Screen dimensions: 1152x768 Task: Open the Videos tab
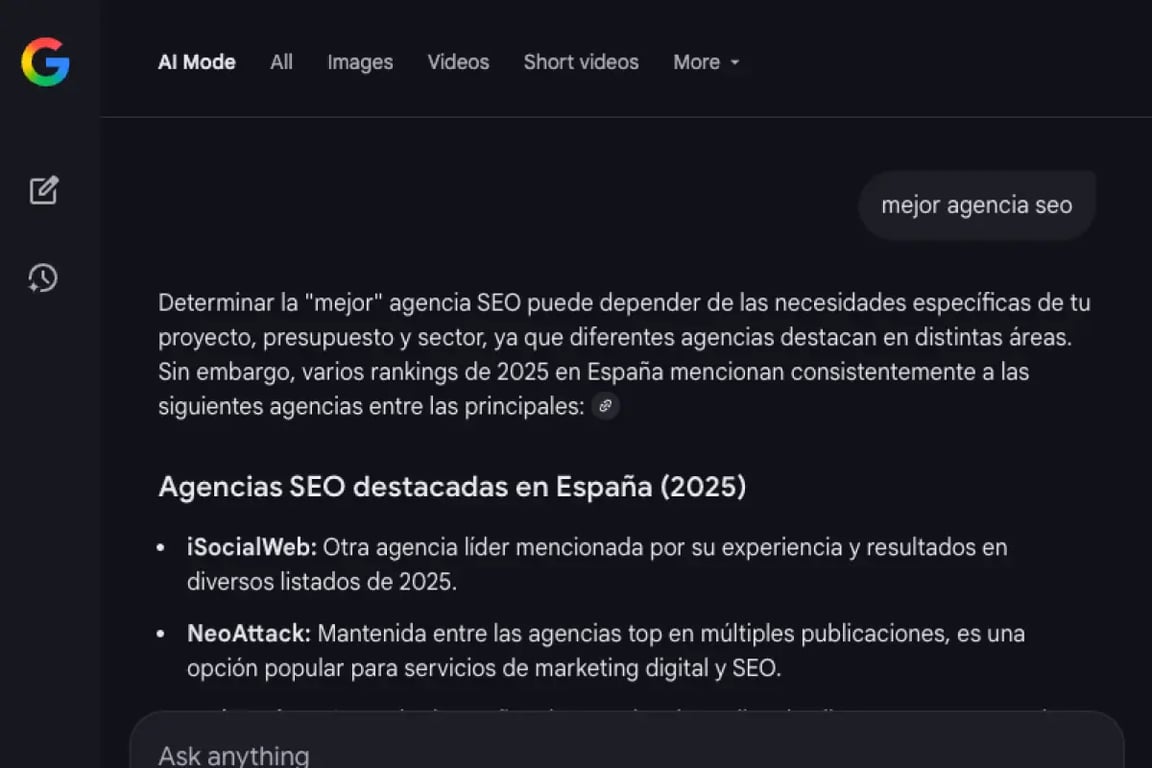coord(458,62)
